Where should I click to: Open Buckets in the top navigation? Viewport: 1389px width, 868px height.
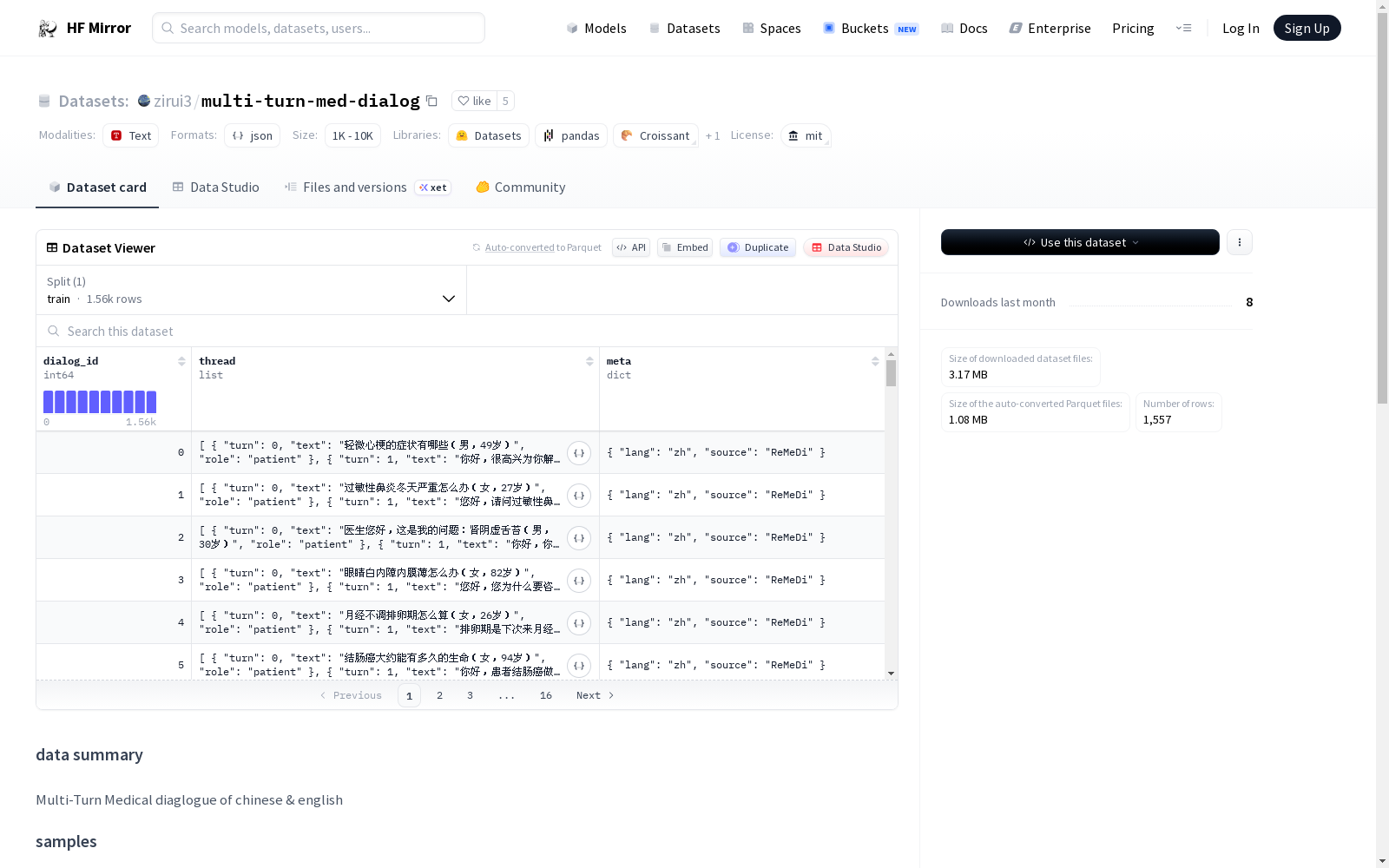tap(871, 29)
